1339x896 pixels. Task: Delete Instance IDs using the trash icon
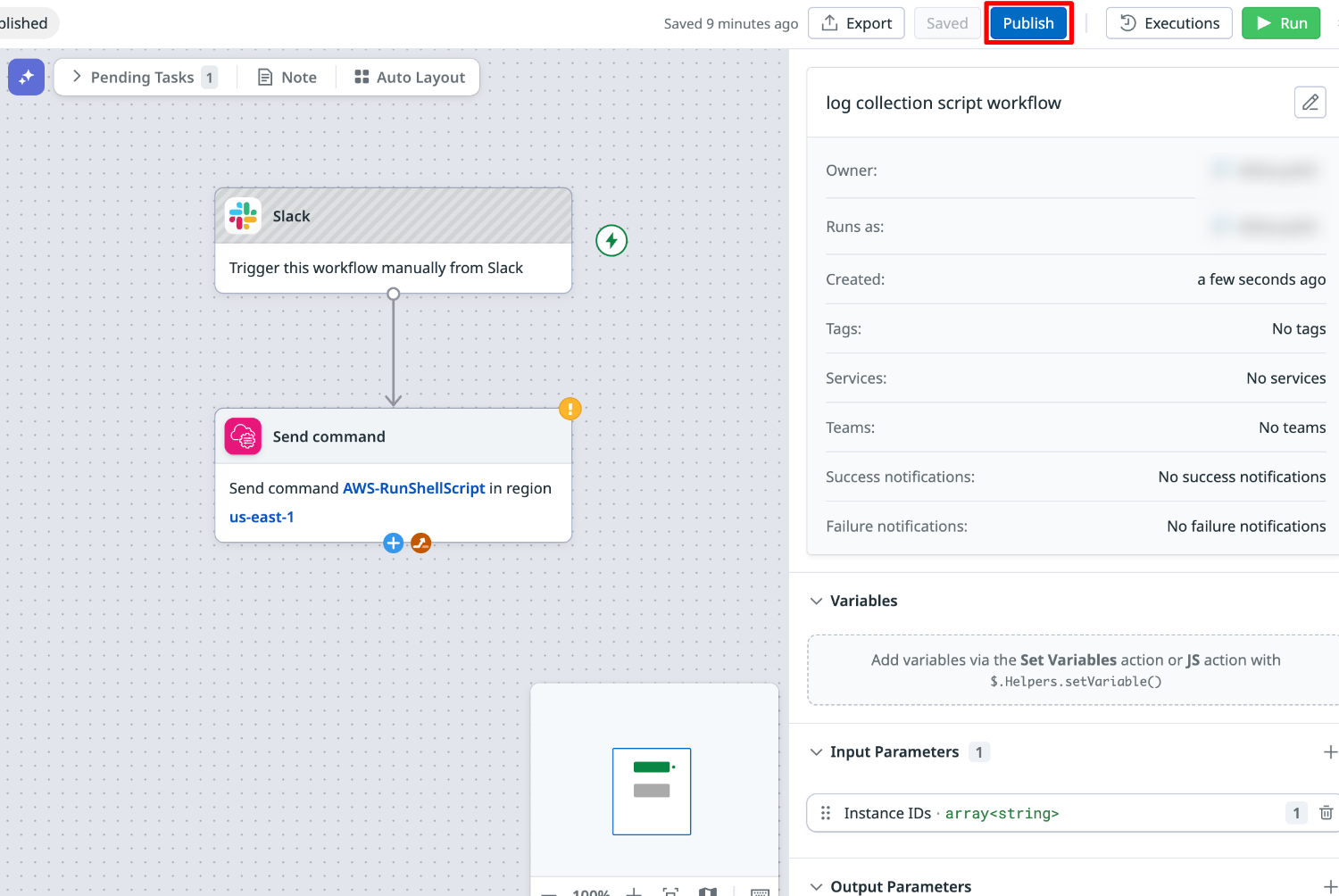coord(1327,813)
